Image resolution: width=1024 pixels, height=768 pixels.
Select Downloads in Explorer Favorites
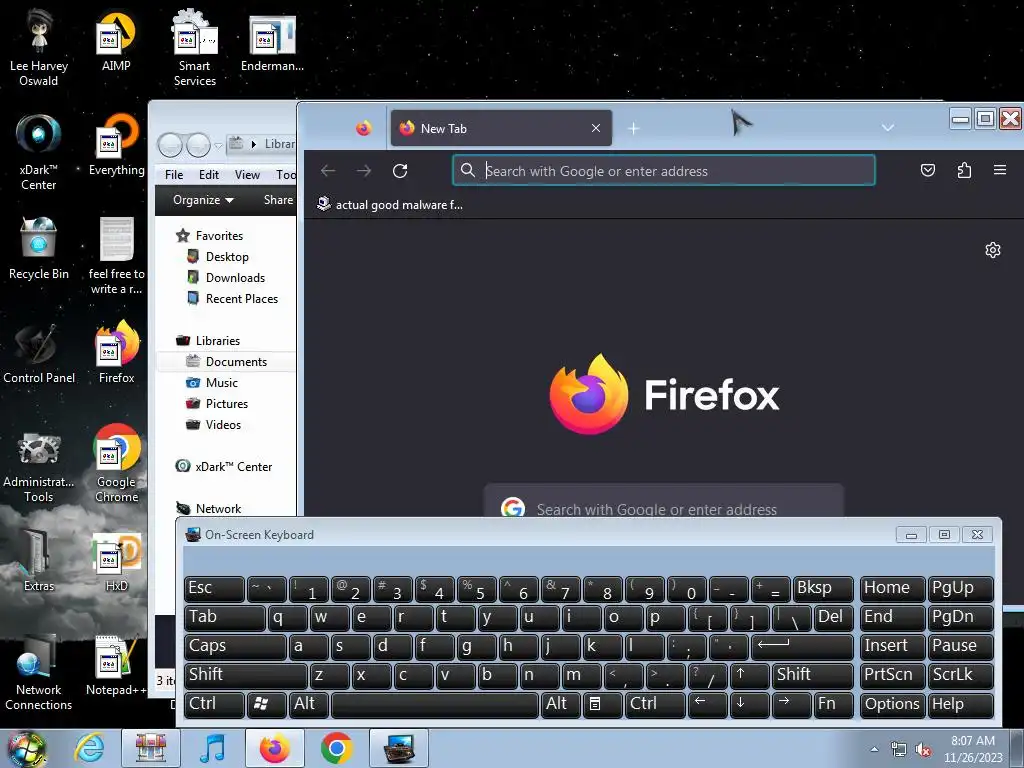point(235,278)
